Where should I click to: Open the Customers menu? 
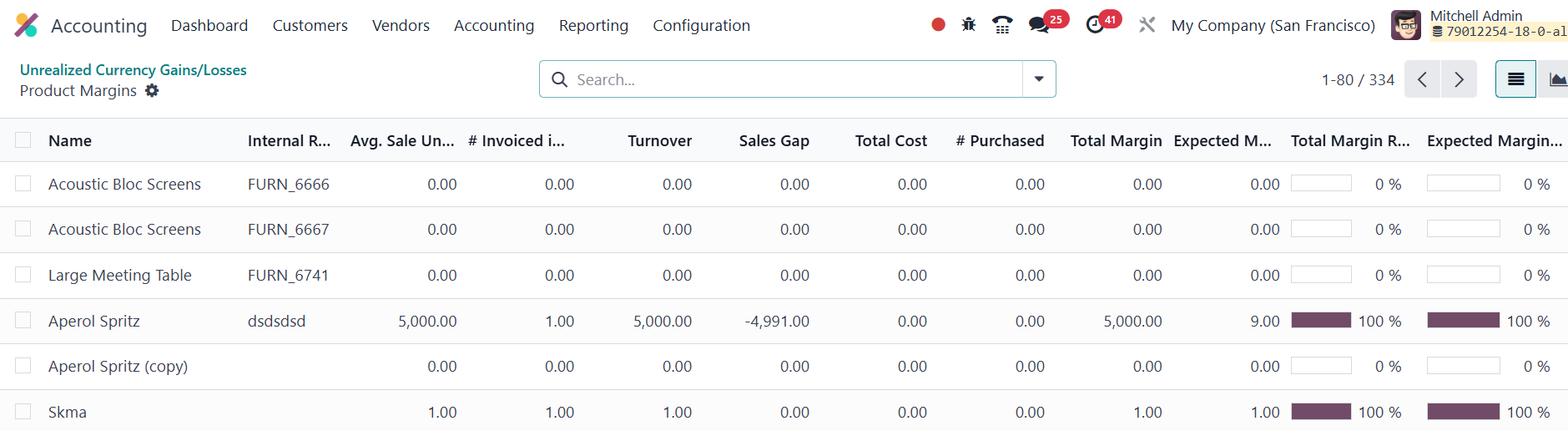click(310, 25)
